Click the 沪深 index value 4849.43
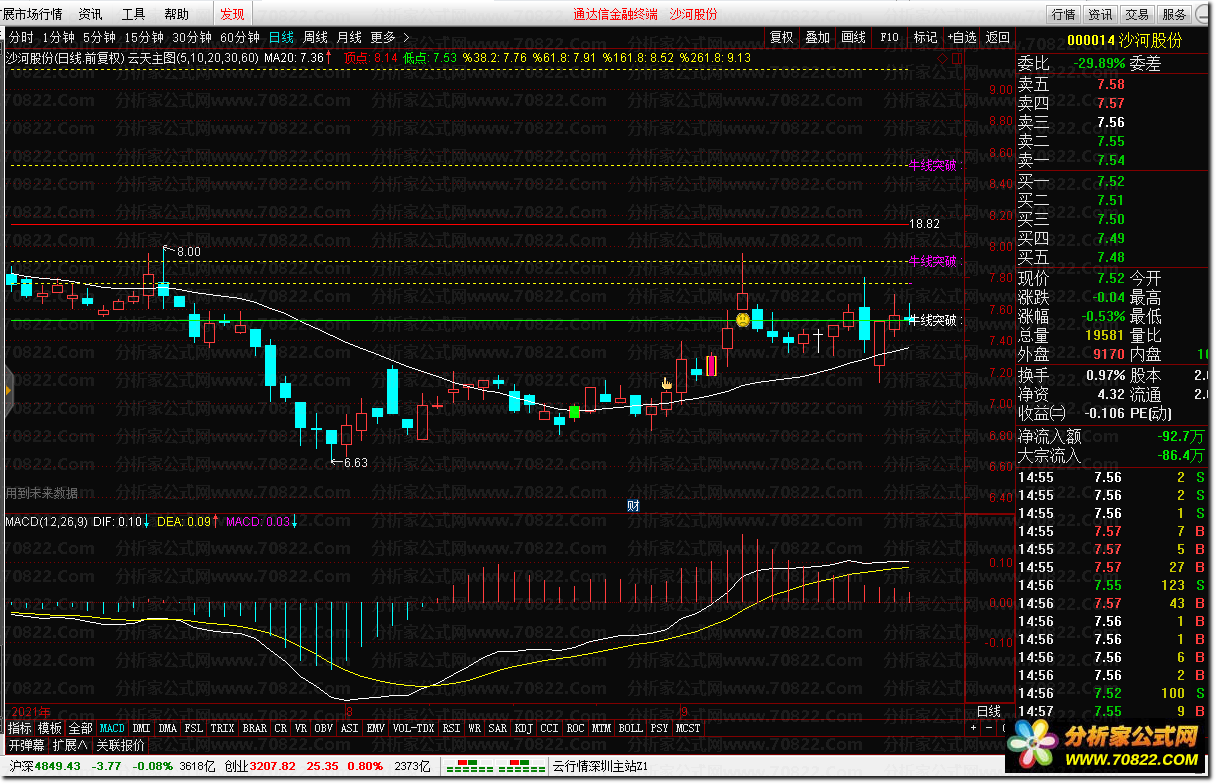Viewport: 1217px width, 784px height. click(x=58, y=767)
